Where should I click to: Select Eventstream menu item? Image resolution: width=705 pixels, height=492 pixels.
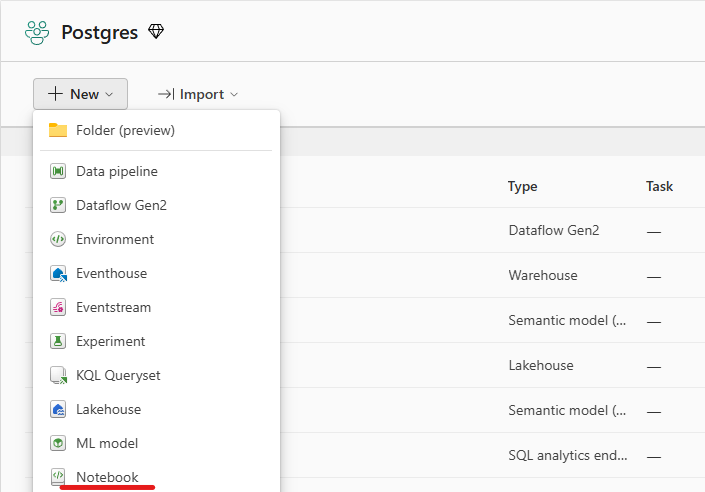[156, 307]
